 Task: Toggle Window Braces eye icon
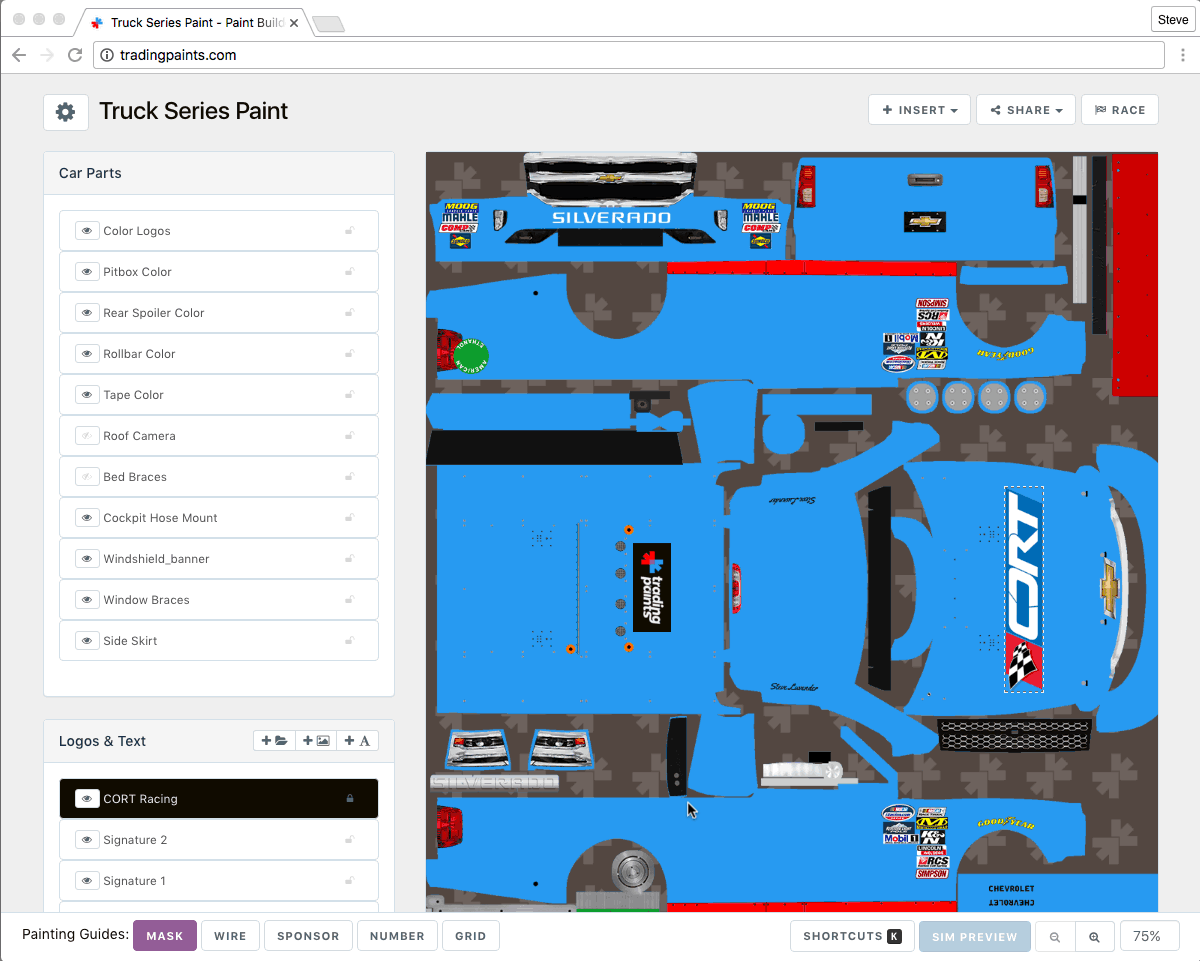click(87, 600)
